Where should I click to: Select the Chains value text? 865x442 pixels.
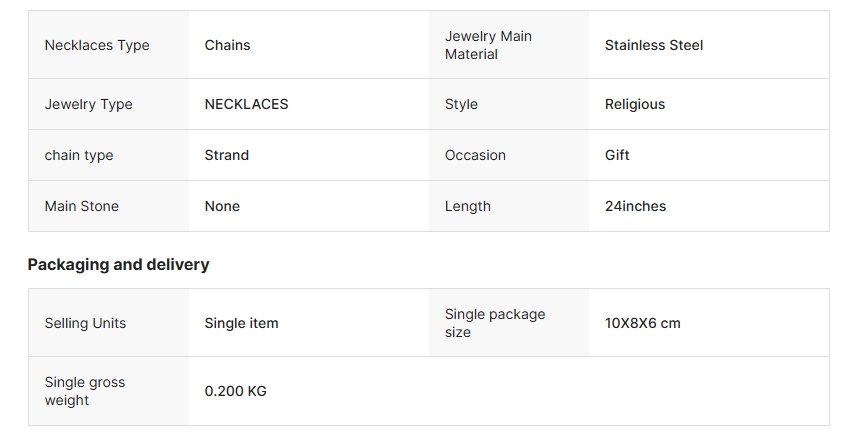pos(227,45)
